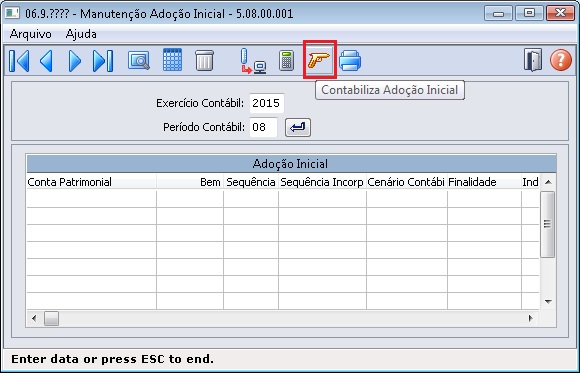
Task: Click the Finalidade column header
Action: [484, 182]
